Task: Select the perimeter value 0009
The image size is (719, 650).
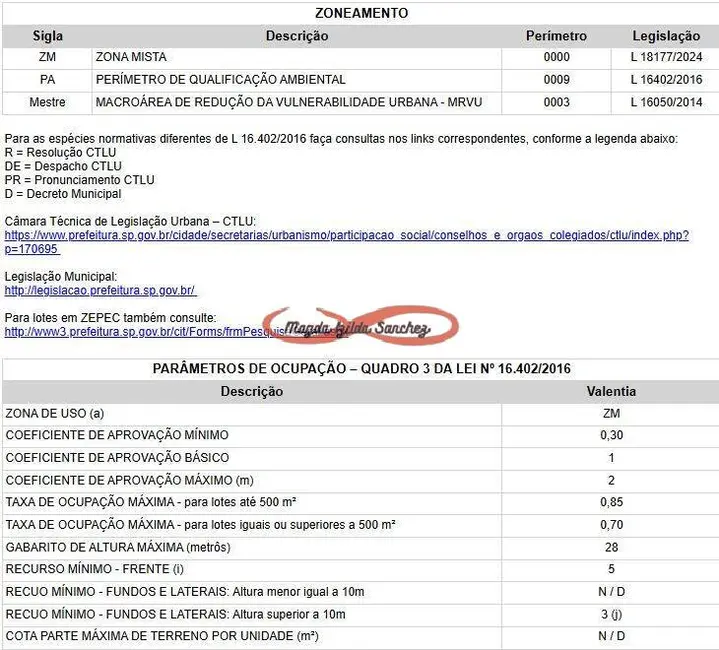Action: click(x=556, y=80)
